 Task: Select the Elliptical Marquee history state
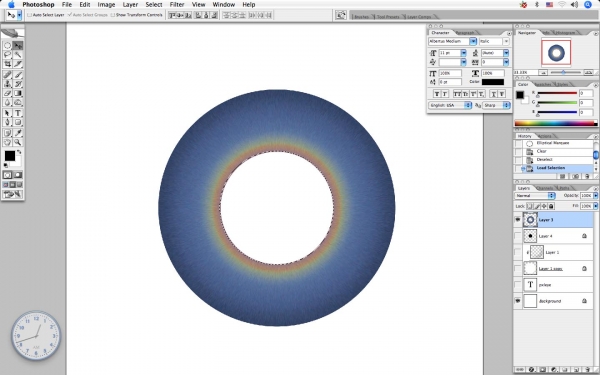[554, 143]
